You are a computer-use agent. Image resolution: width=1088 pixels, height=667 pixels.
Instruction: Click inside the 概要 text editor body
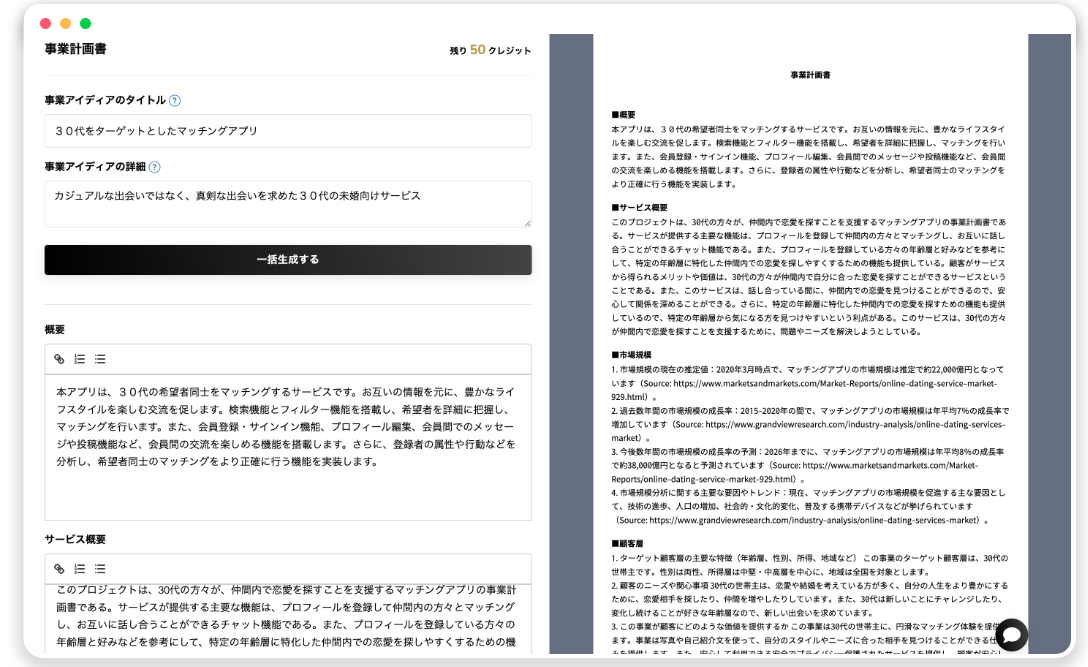[288, 448]
